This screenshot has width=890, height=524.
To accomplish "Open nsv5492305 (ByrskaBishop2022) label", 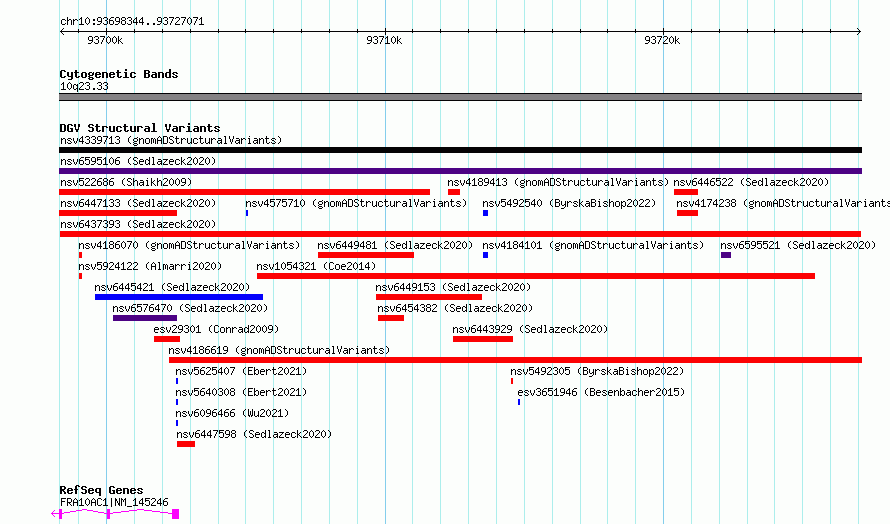I will coord(597,371).
